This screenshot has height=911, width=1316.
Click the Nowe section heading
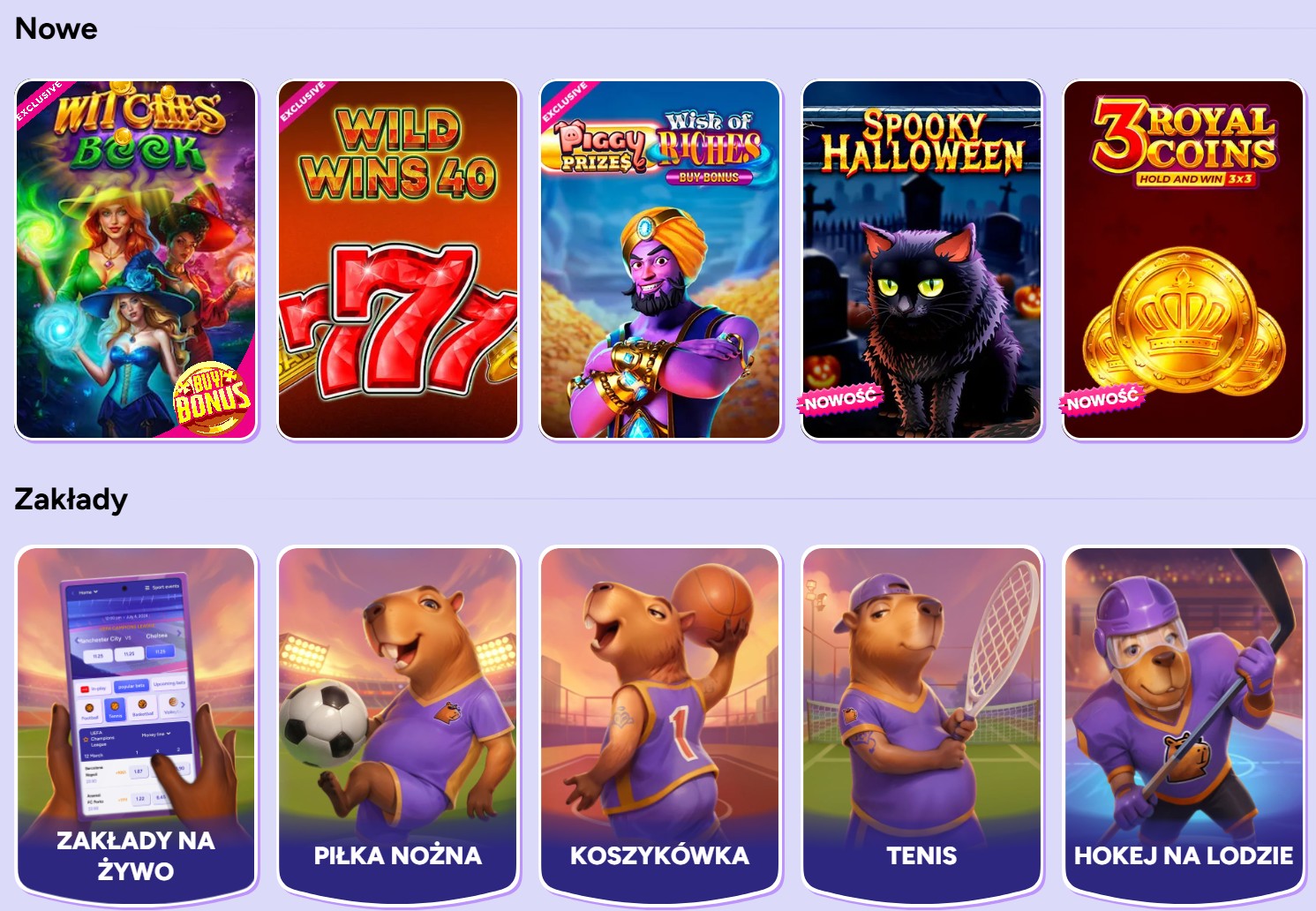coord(56,28)
